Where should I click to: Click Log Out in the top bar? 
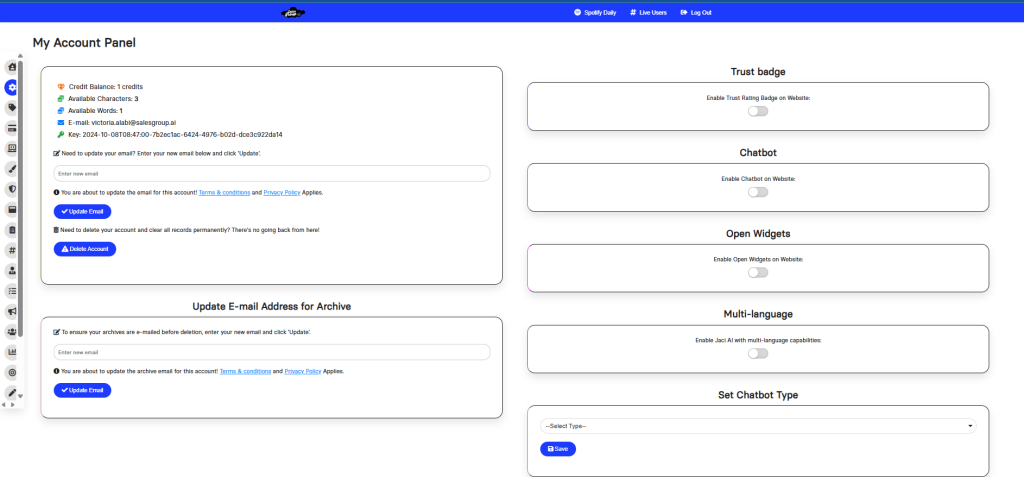point(696,12)
